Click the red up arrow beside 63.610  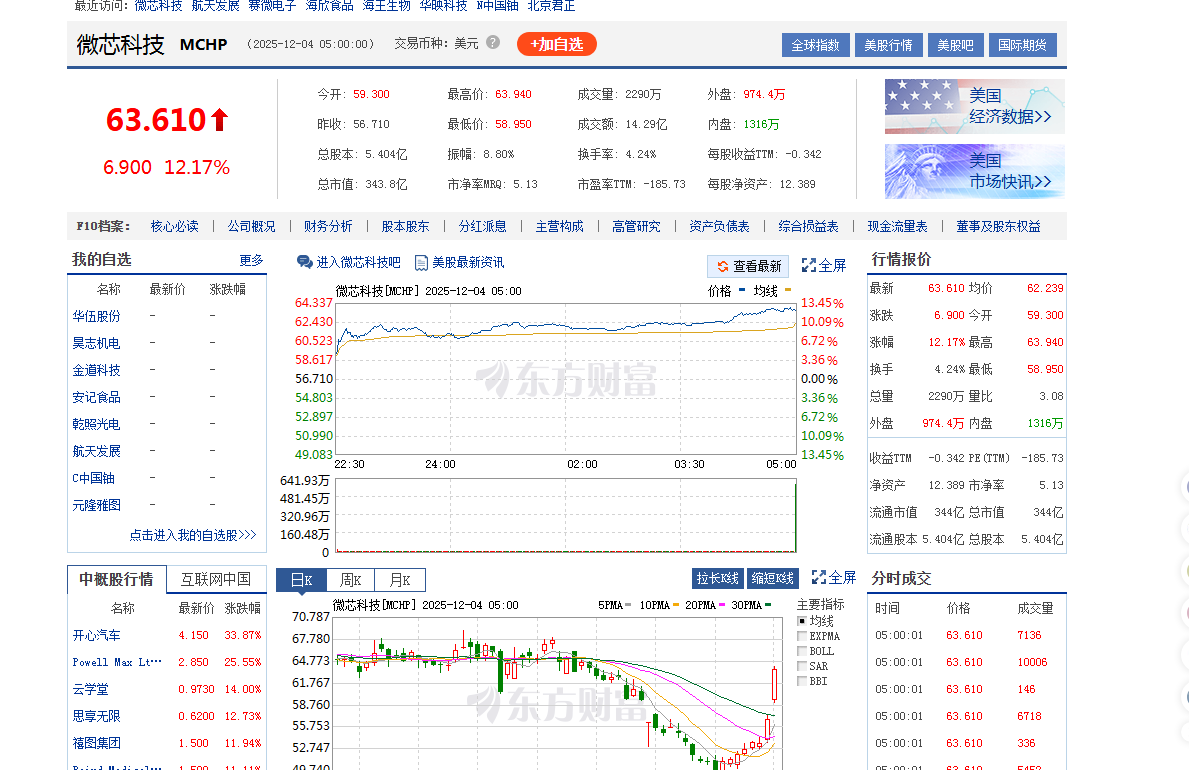coord(220,120)
